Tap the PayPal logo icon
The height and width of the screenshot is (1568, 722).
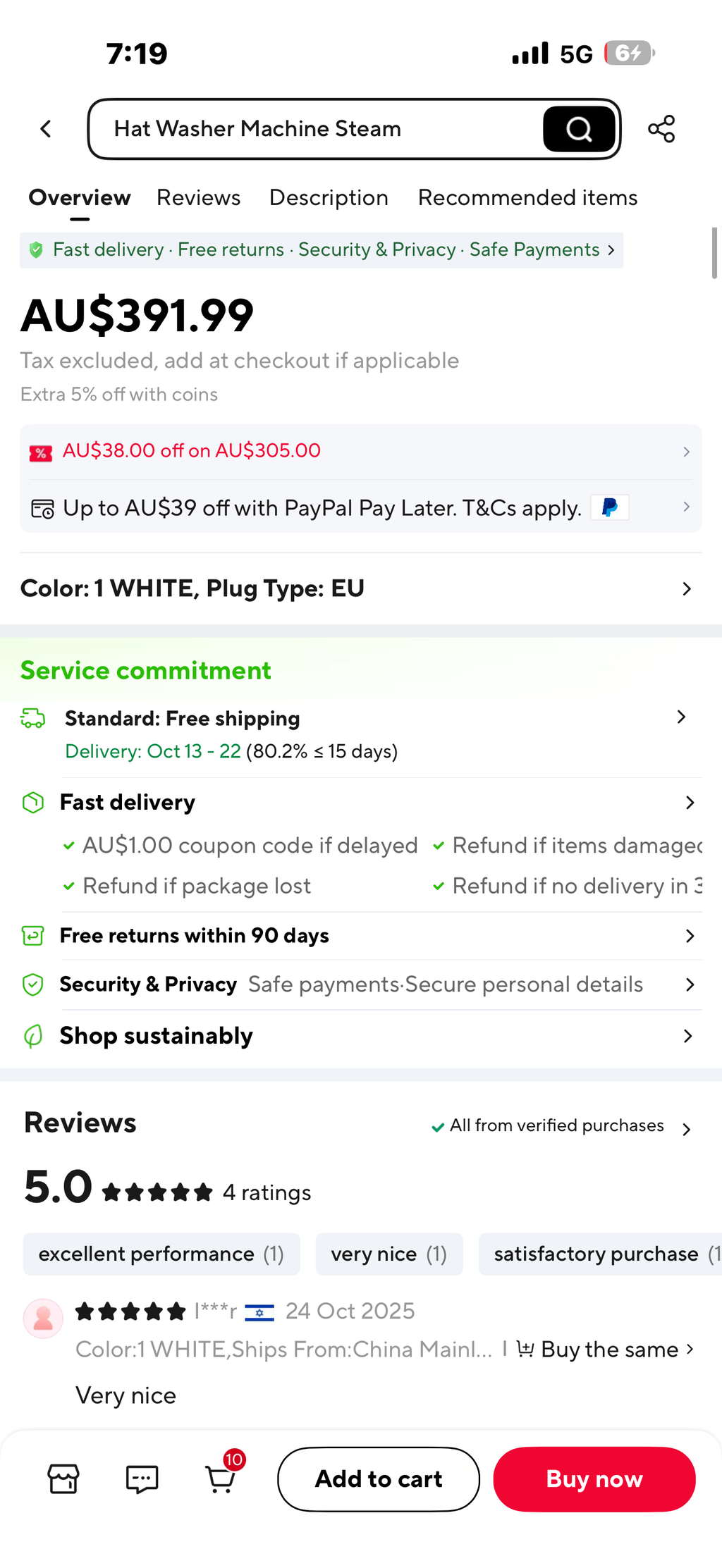tap(610, 507)
